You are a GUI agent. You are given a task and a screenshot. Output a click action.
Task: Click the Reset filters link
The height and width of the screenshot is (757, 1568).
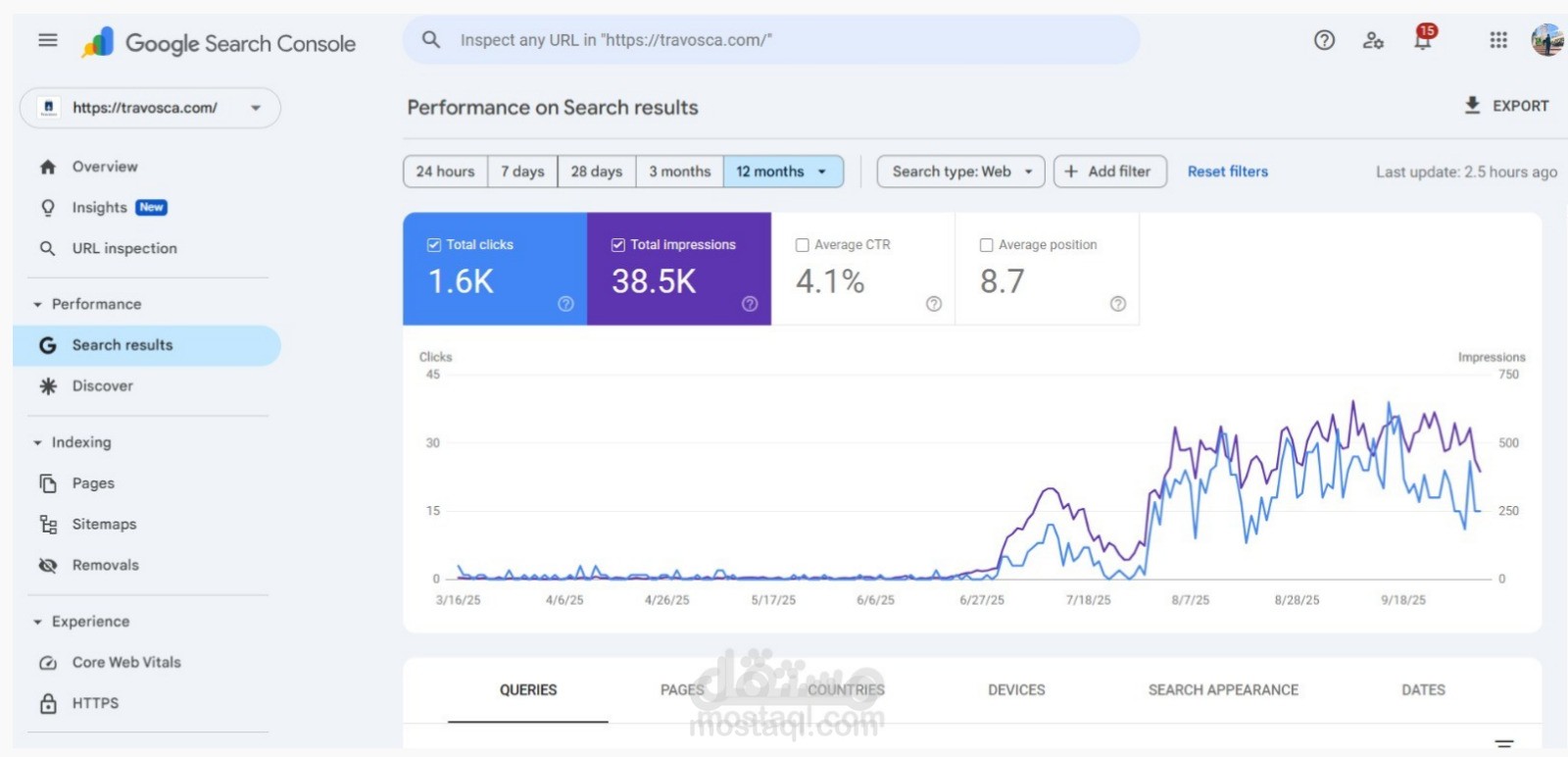click(1227, 172)
